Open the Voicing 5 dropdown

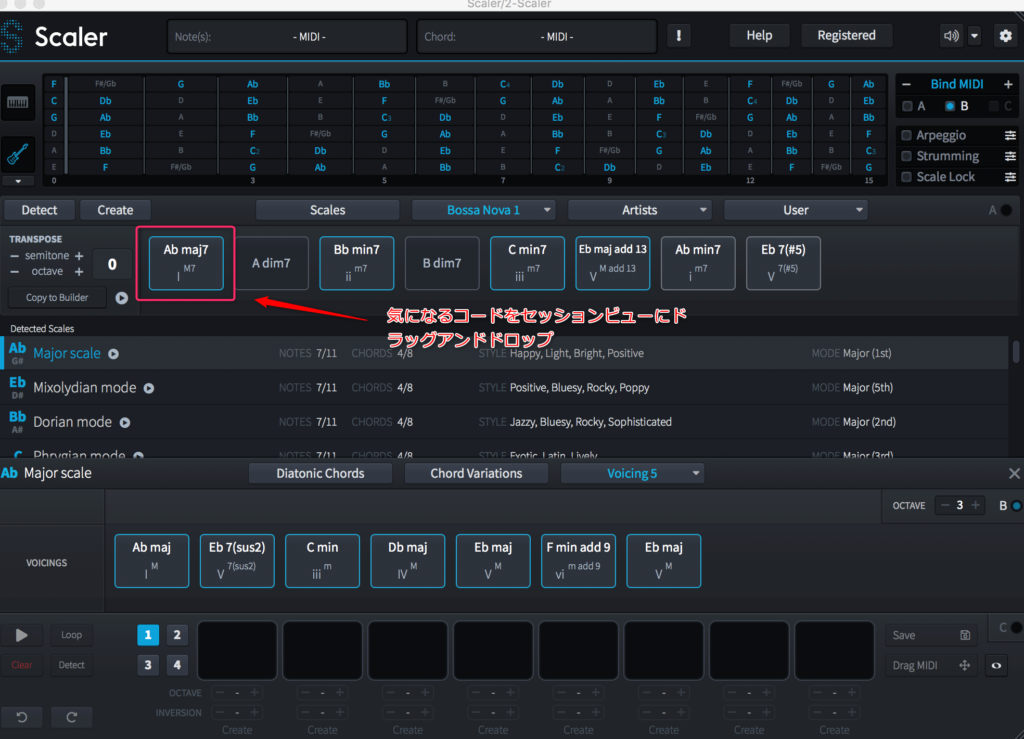(633, 473)
